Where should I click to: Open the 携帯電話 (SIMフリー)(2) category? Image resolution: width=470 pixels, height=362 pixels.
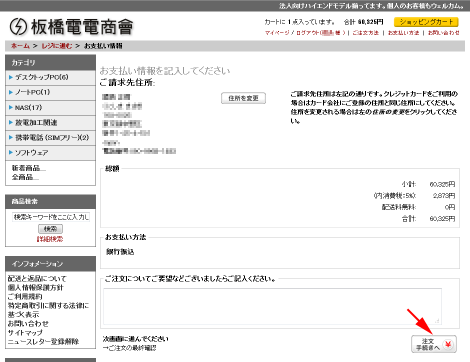click(50, 138)
